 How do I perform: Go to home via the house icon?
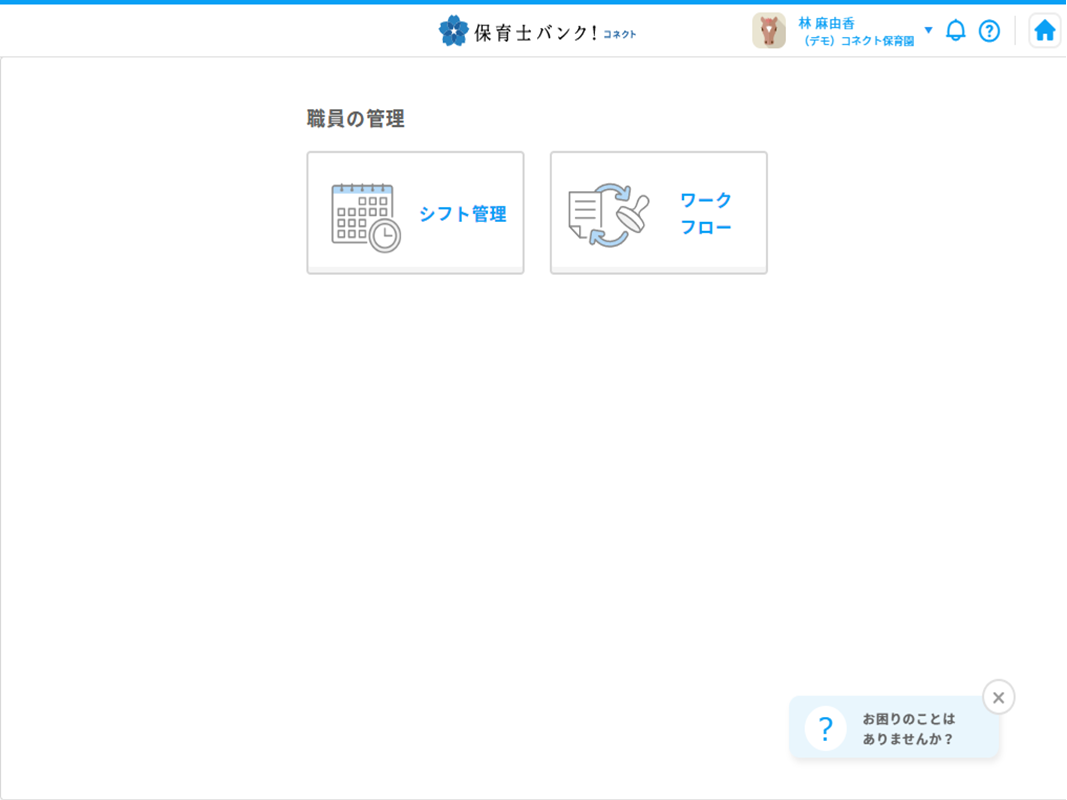click(x=1044, y=31)
